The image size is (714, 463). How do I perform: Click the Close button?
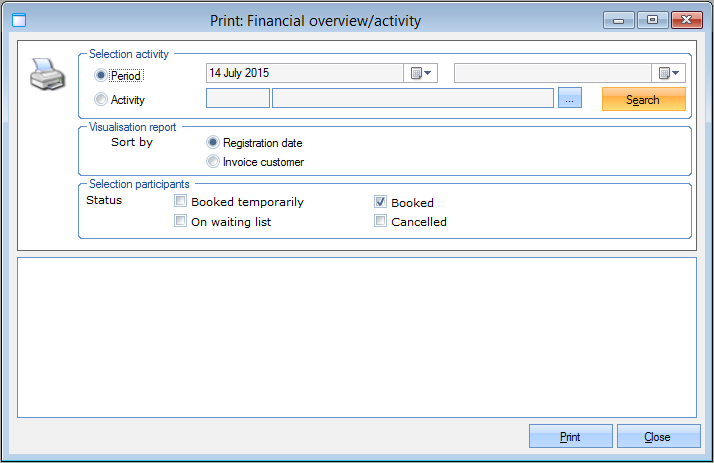pyautogui.click(x=658, y=437)
